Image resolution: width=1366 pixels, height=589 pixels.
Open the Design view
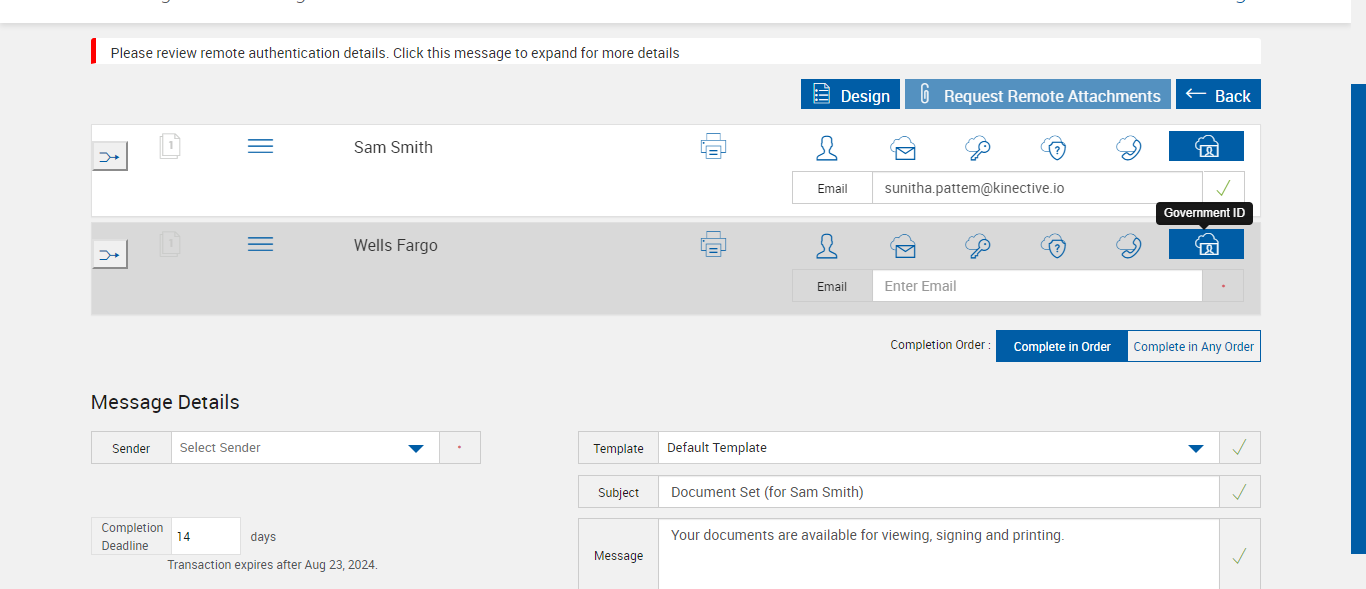(850, 95)
